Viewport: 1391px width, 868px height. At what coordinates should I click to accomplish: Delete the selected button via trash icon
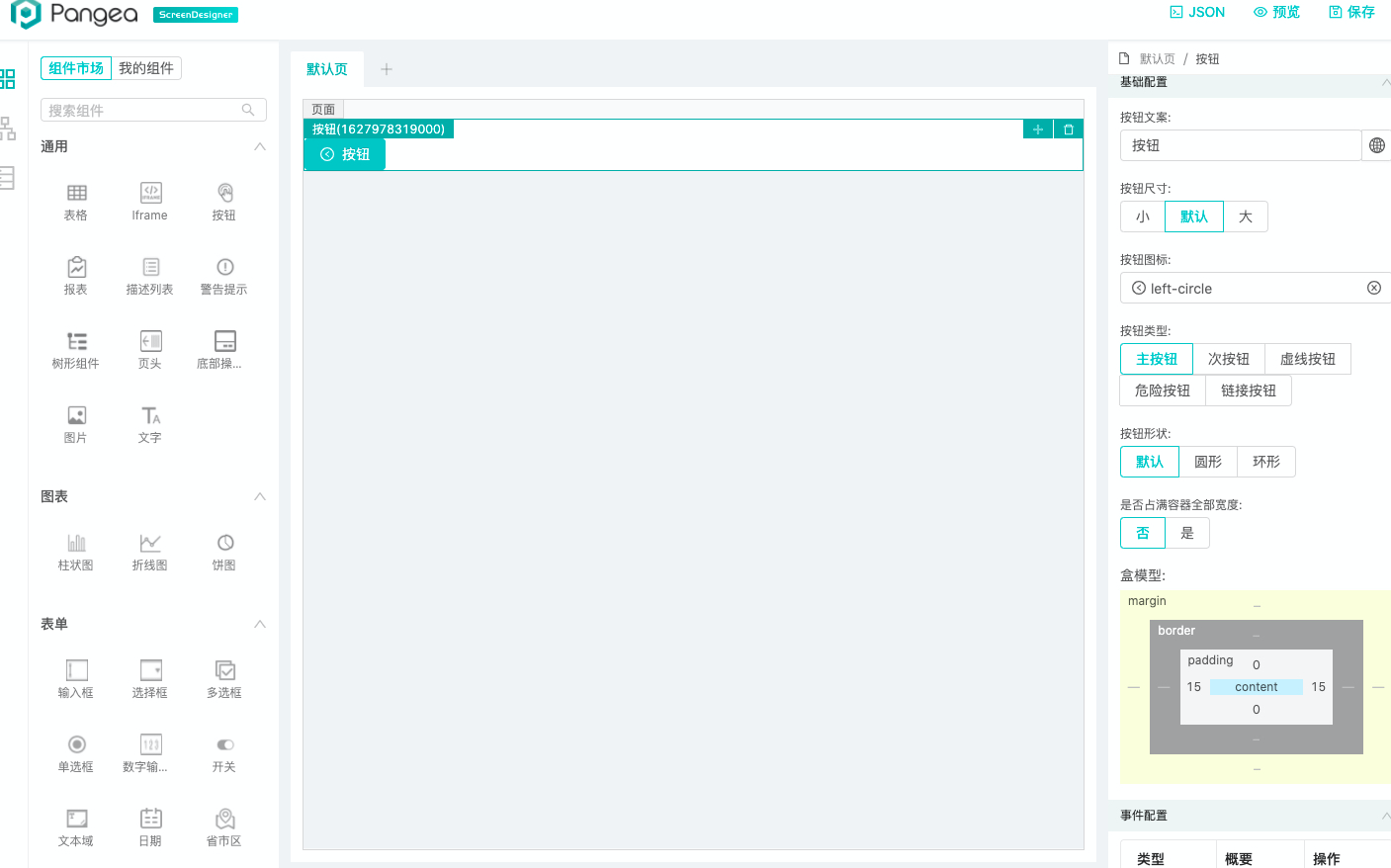pyautogui.click(x=1068, y=130)
